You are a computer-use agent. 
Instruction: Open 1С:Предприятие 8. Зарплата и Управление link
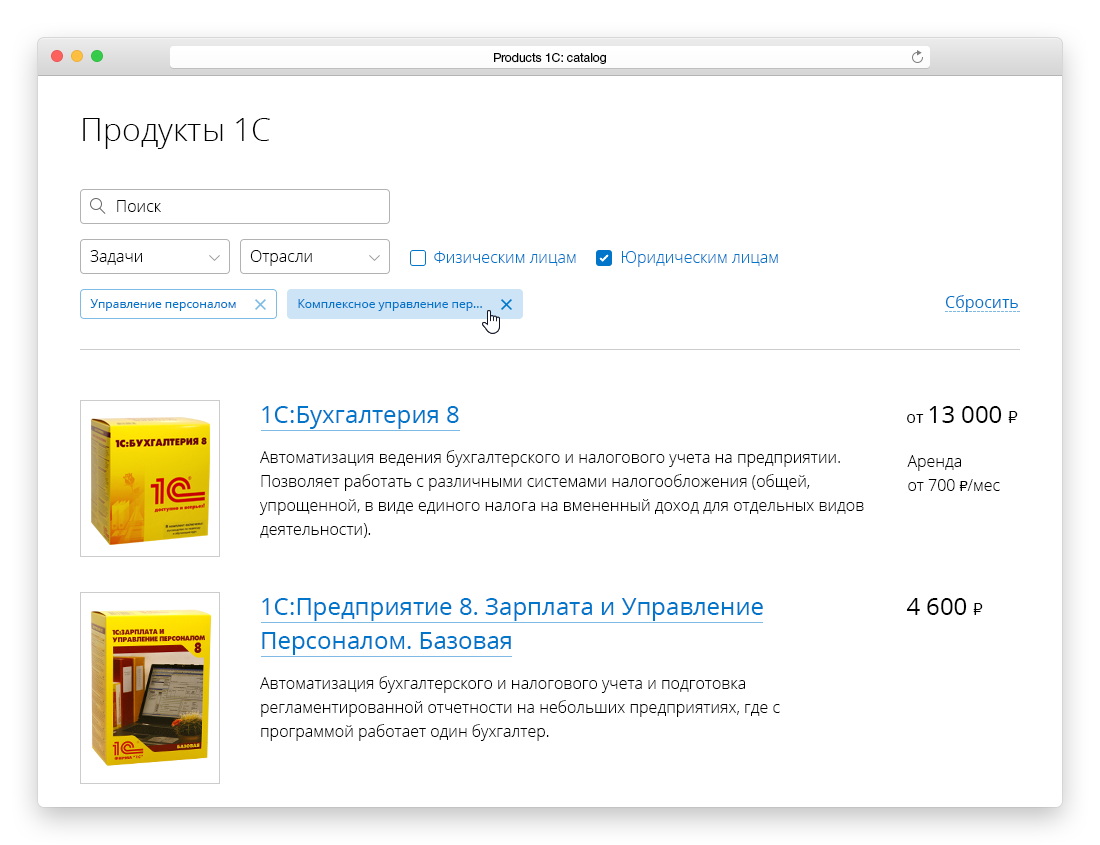pyautogui.click(x=511, y=608)
